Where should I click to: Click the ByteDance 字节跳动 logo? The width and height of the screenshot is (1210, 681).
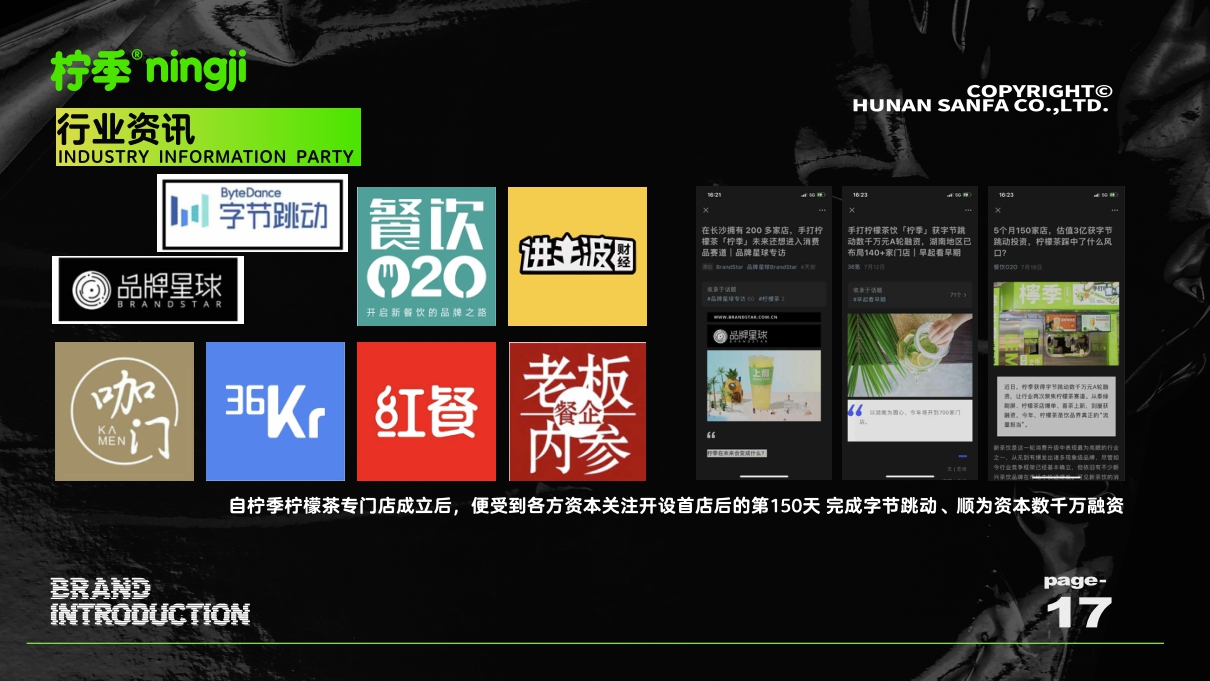(x=252, y=213)
